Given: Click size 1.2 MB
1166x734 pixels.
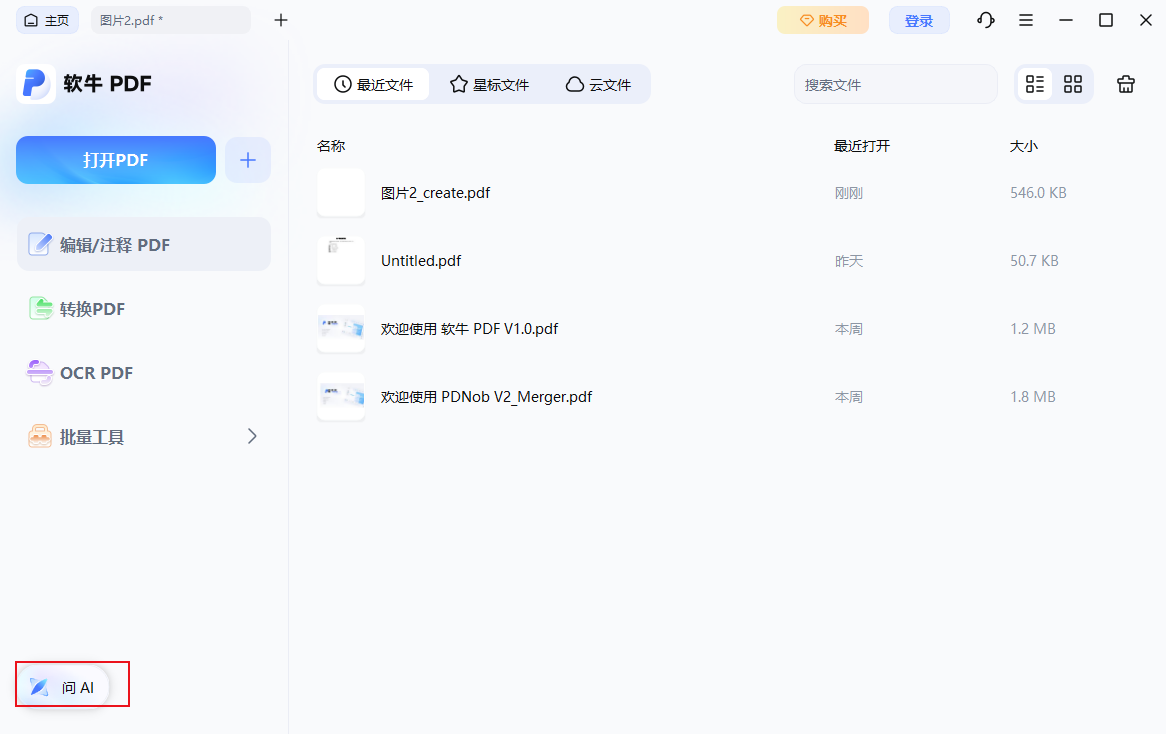Looking at the screenshot, I should [x=1032, y=329].
